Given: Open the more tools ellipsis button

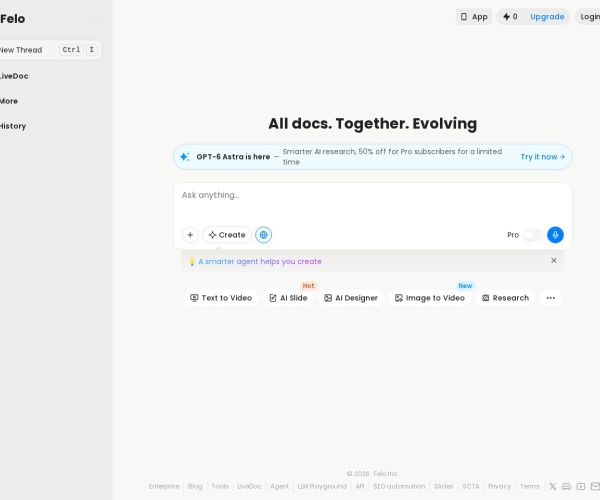Looking at the screenshot, I should coord(551,298).
